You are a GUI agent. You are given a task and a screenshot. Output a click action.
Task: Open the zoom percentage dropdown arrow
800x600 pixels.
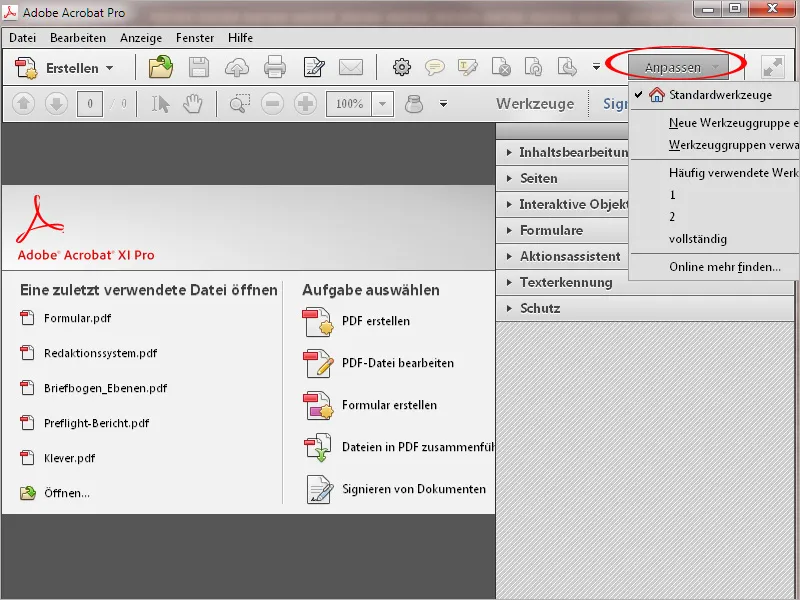click(383, 104)
